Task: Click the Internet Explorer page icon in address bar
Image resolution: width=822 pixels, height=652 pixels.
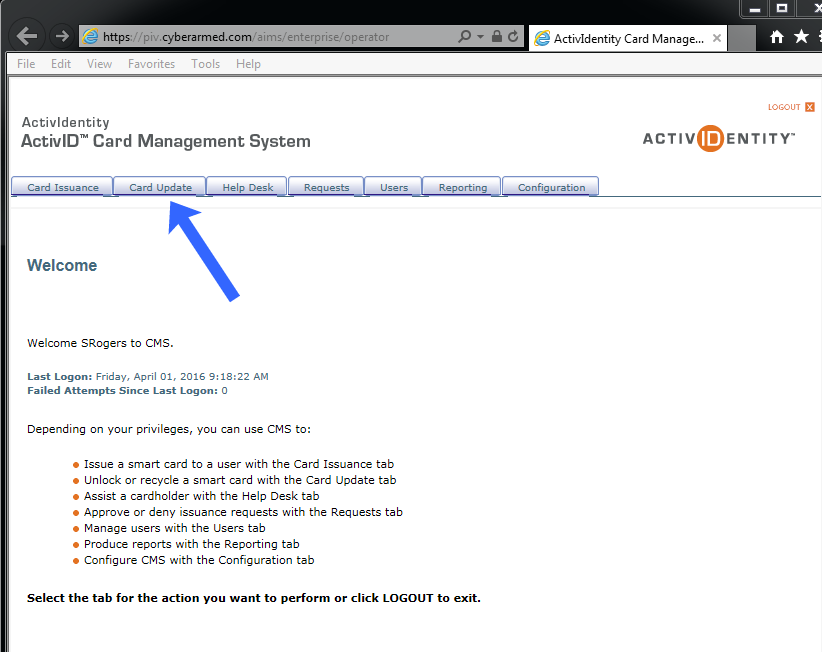Action: [x=91, y=36]
